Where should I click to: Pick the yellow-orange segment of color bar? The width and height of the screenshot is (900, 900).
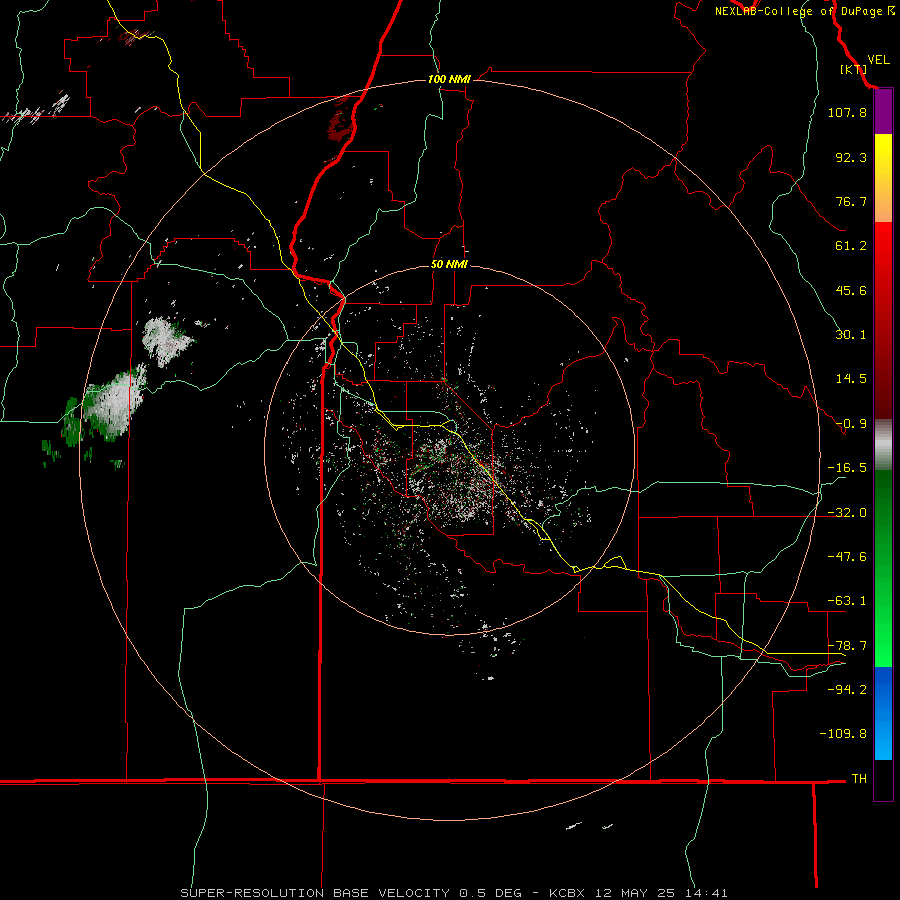coord(883,178)
